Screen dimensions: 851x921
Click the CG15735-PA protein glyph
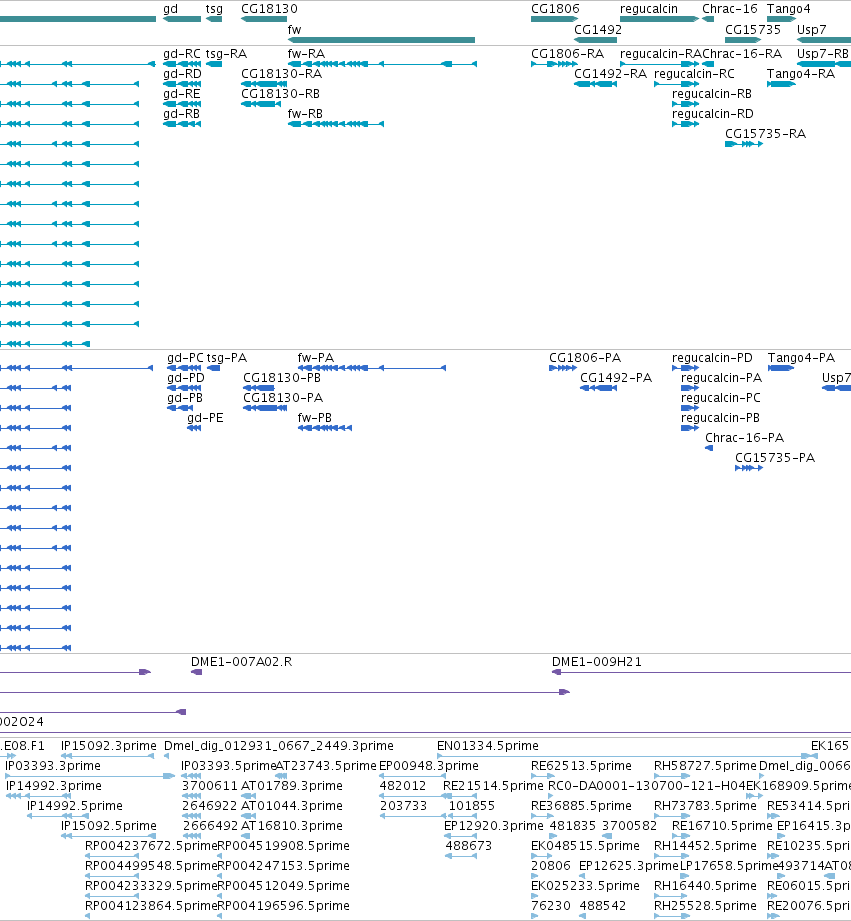click(x=749, y=468)
